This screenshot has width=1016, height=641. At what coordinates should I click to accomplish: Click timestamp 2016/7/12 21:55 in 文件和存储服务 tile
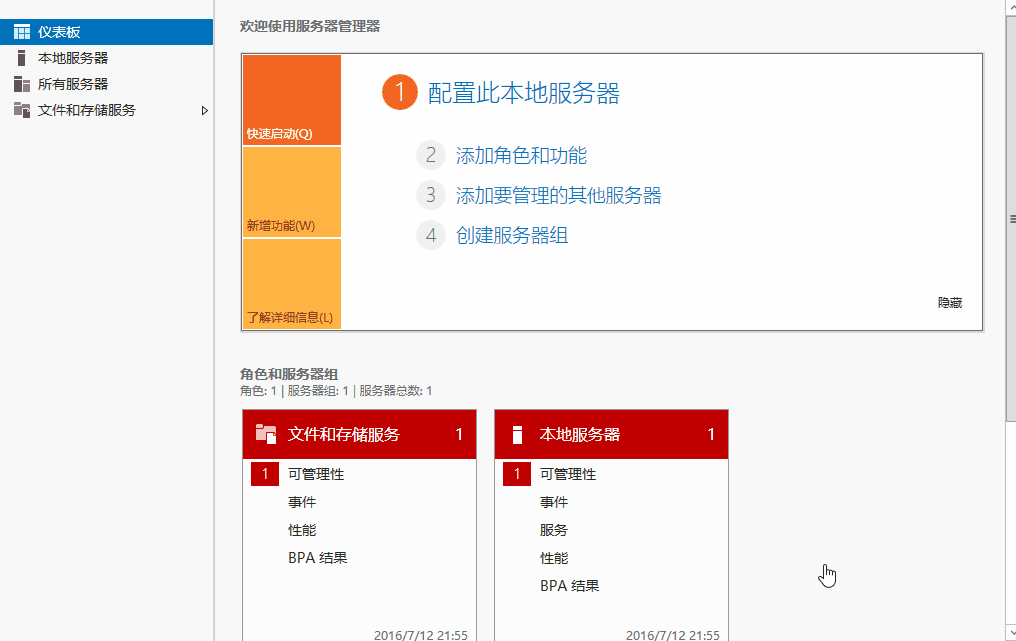pyautogui.click(x=421, y=635)
